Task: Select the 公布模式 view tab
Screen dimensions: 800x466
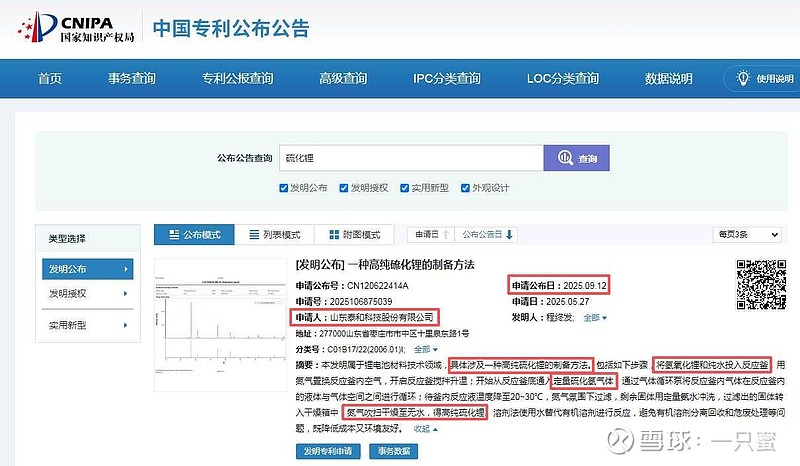Action: pos(194,234)
